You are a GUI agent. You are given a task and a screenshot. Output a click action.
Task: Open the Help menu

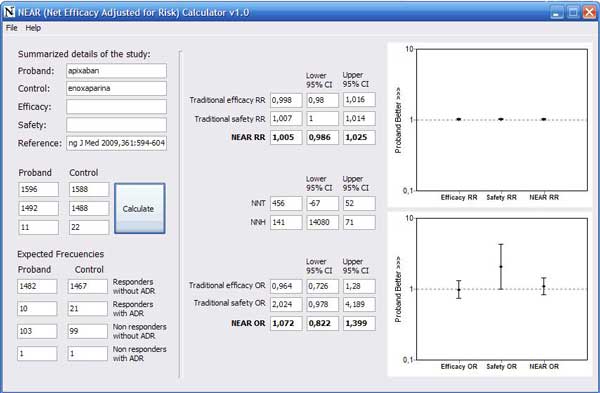tap(33, 28)
